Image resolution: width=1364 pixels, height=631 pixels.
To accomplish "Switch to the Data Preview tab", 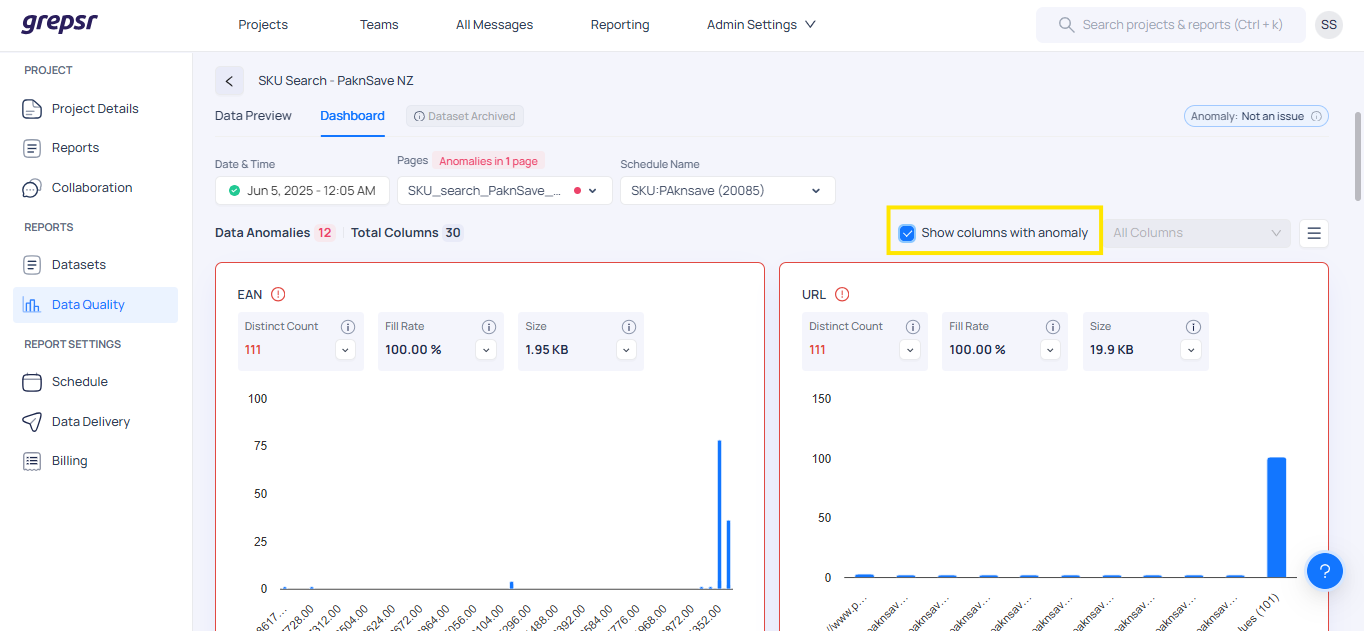I will point(253,116).
